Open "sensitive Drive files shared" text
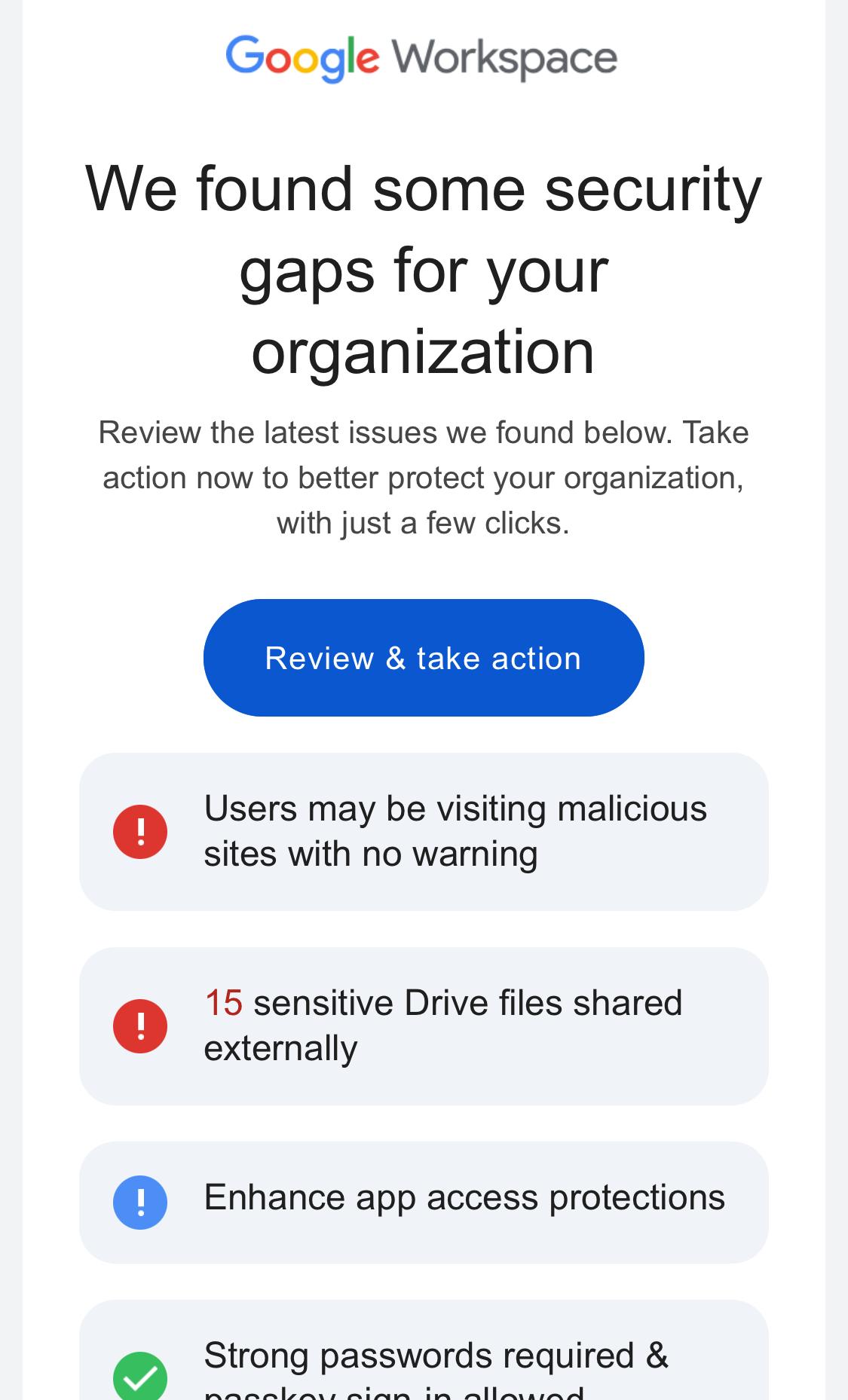This screenshot has width=848, height=1400. (x=467, y=1003)
